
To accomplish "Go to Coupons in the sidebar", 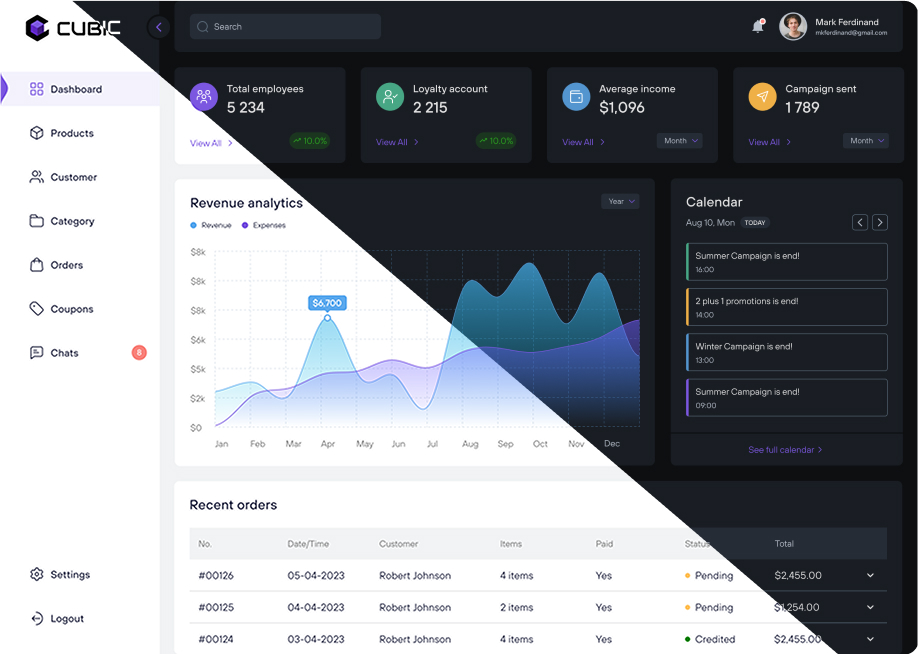I will [72, 309].
